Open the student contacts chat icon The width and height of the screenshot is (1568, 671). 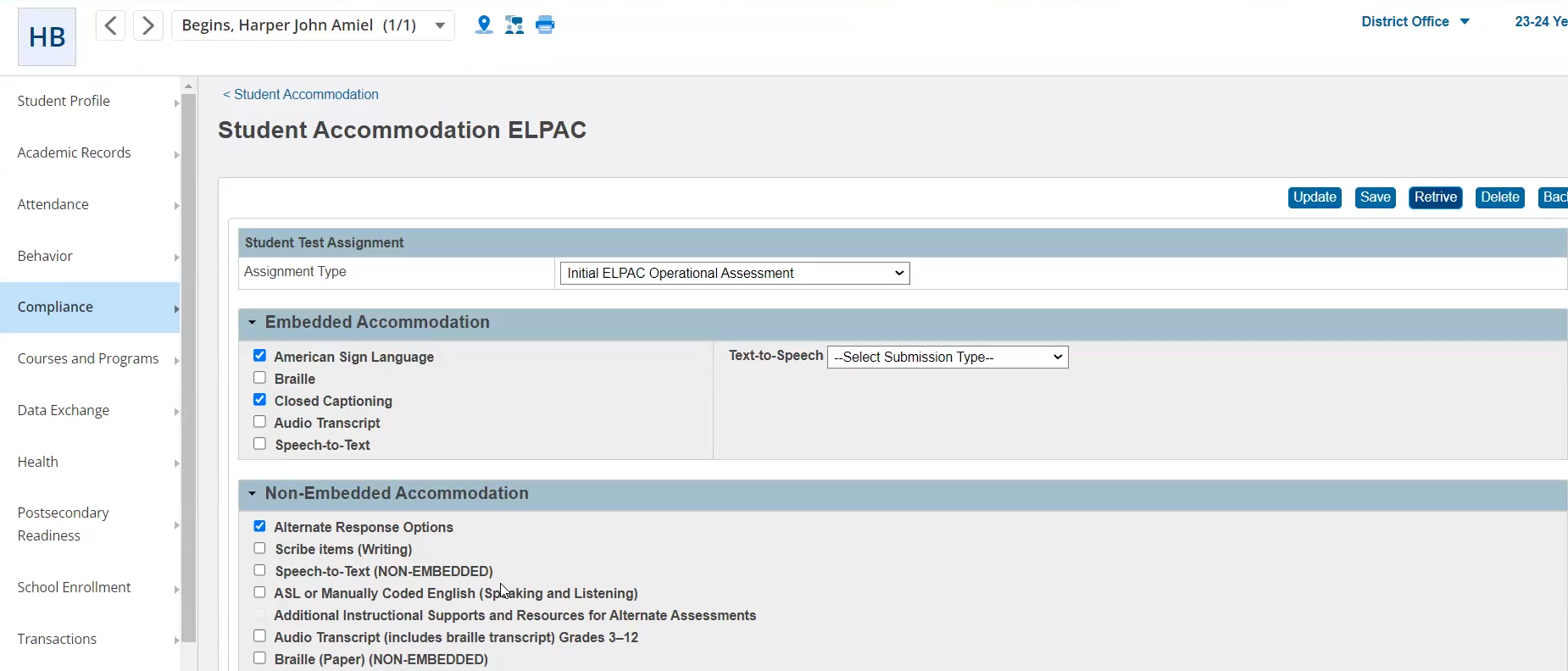point(514,25)
